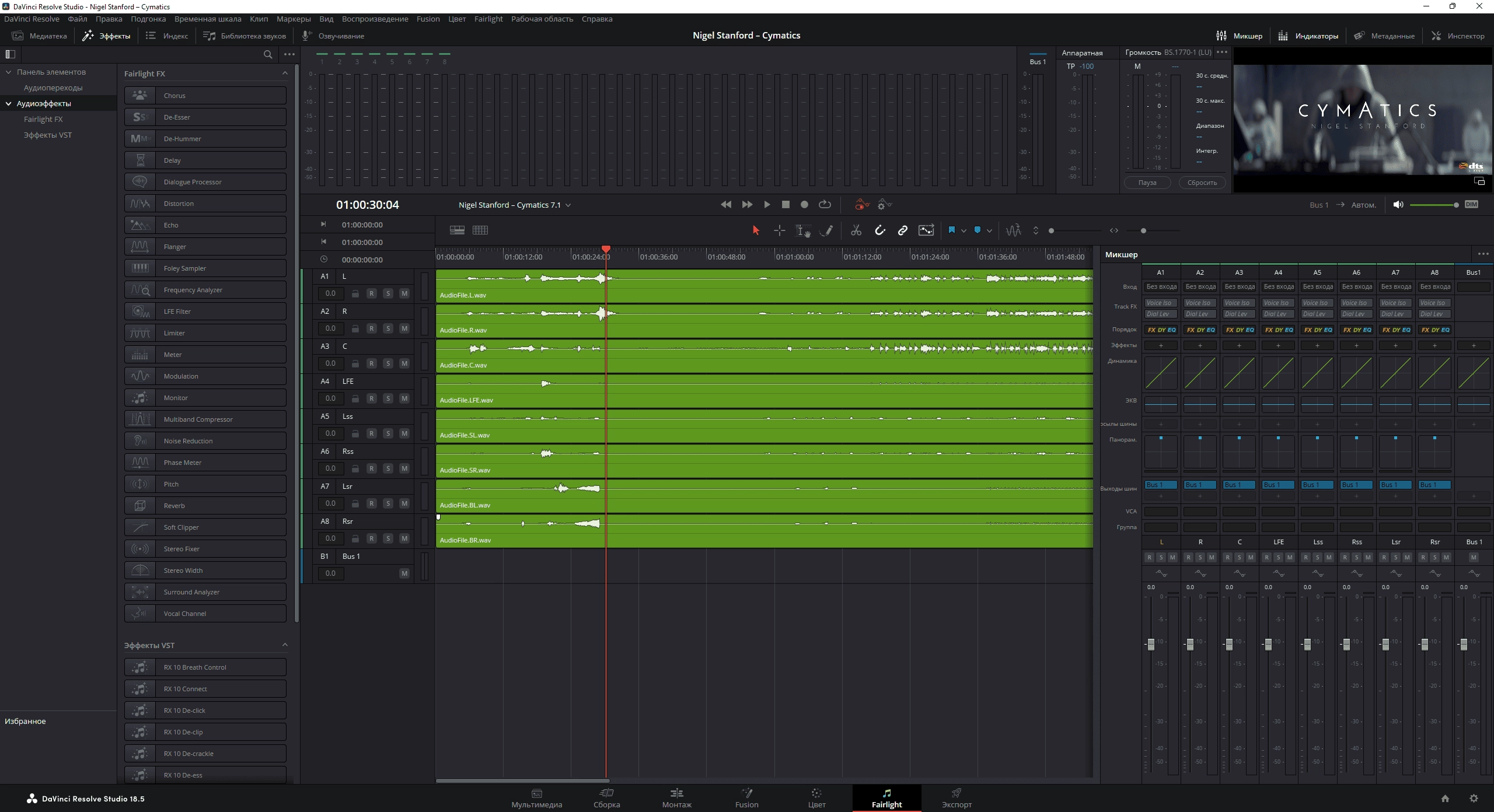Activate the scissors razor tool
Screen dimensions: 1494x812
point(856,230)
